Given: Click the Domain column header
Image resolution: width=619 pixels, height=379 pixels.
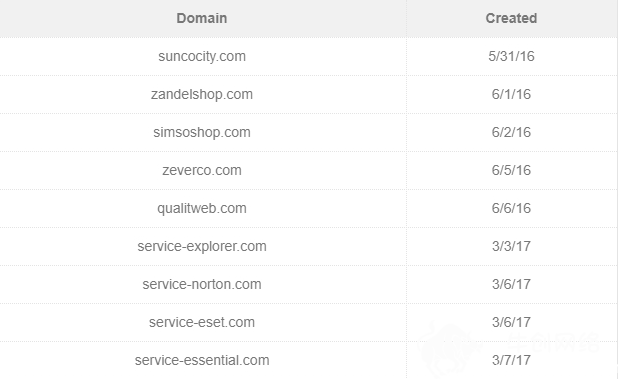Looking at the screenshot, I should point(202,18).
